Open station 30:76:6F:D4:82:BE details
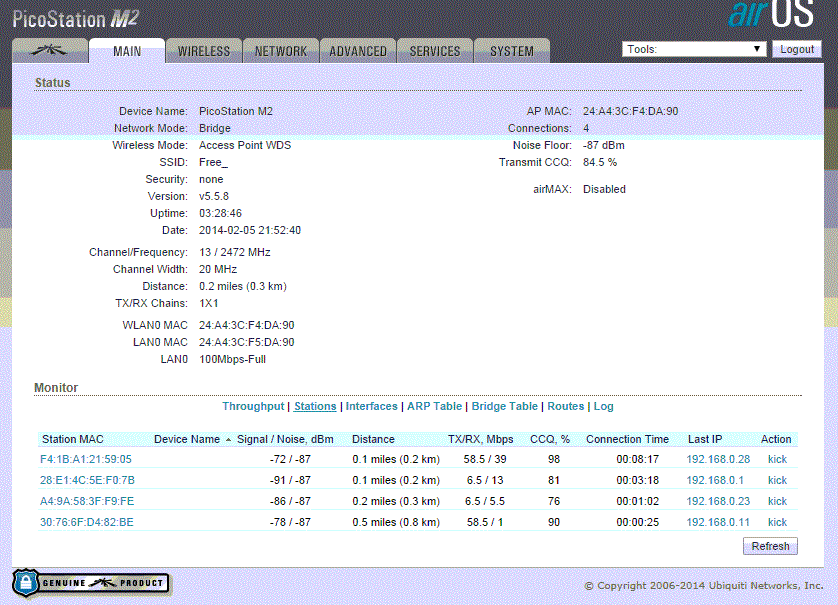Image resolution: width=838 pixels, height=605 pixels. [87, 522]
